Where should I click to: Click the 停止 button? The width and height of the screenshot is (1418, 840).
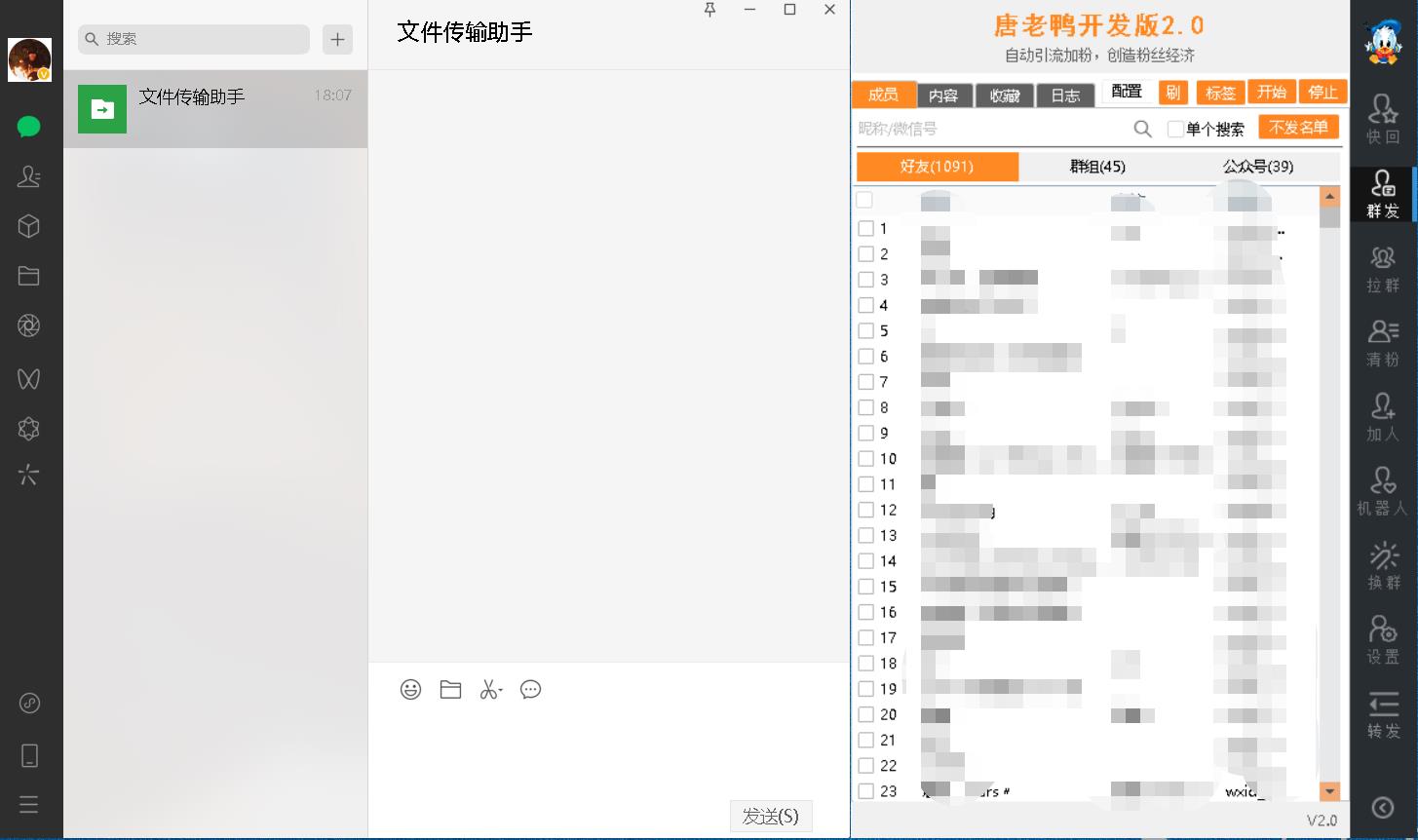pyautogui.click(x=1322, y=92)
